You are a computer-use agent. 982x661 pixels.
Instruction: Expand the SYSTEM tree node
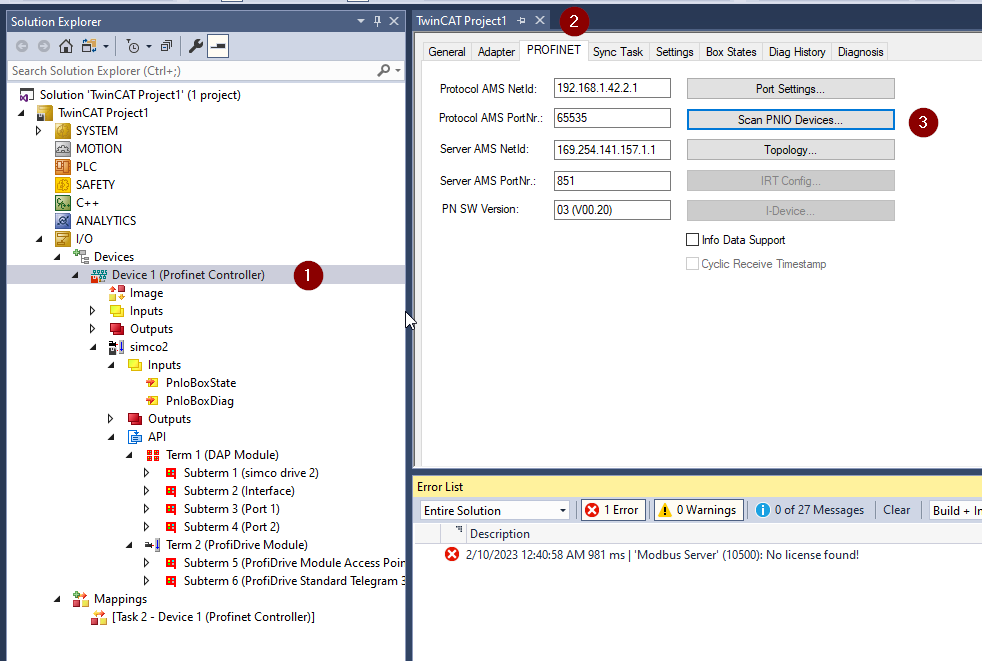point(38,131)
